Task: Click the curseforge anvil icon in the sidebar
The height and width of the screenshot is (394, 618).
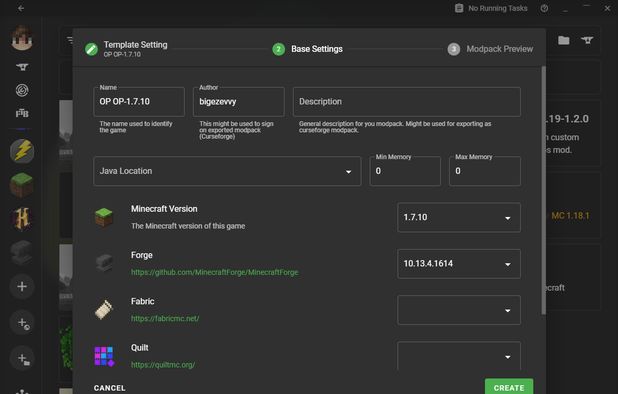Action: (x=22, y=67)
